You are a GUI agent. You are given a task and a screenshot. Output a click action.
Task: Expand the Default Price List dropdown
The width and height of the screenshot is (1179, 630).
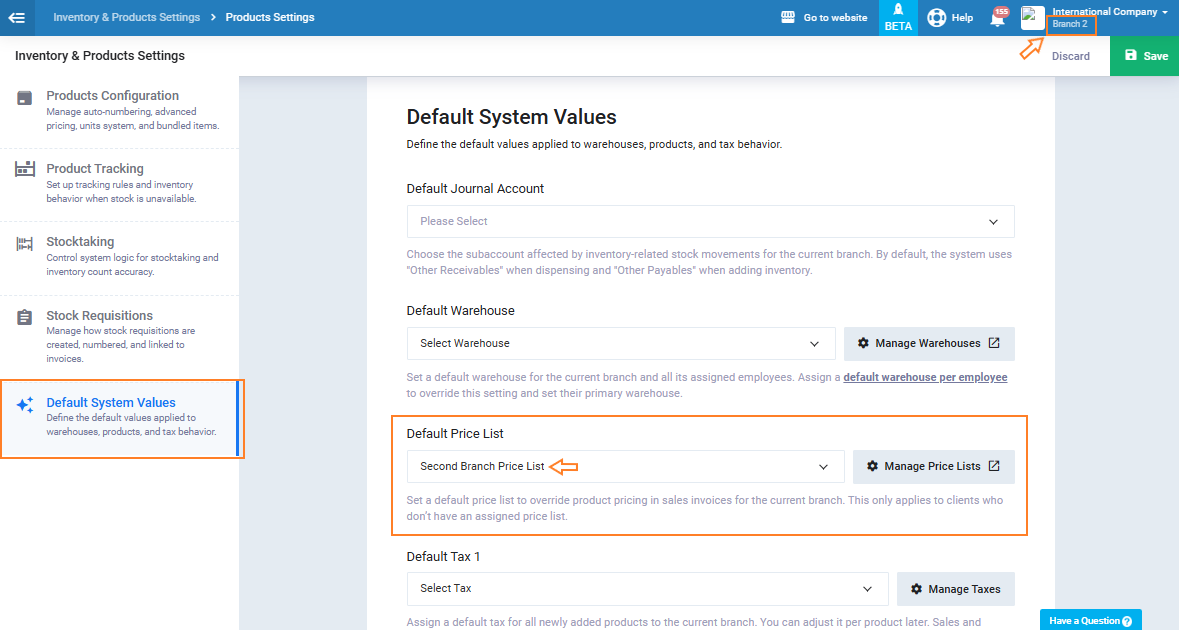coord(625,466)
